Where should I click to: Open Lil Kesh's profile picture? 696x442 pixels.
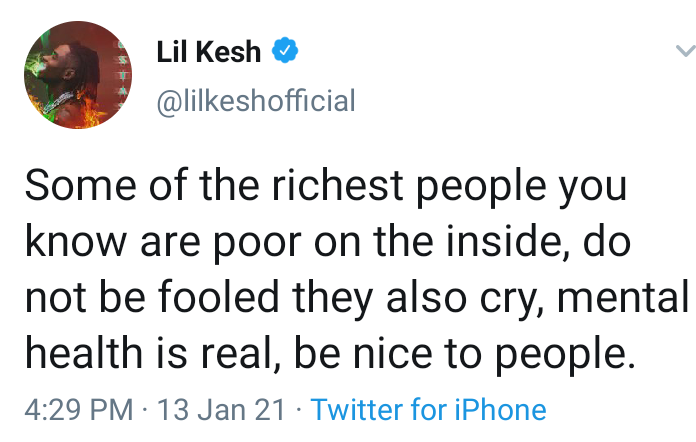point(78,75)
